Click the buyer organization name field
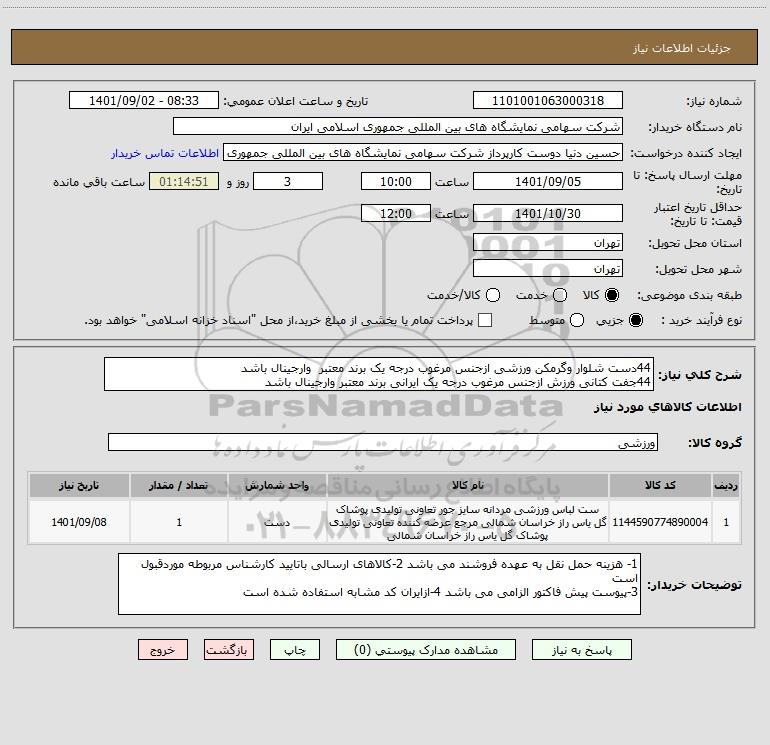 point(398,127)
